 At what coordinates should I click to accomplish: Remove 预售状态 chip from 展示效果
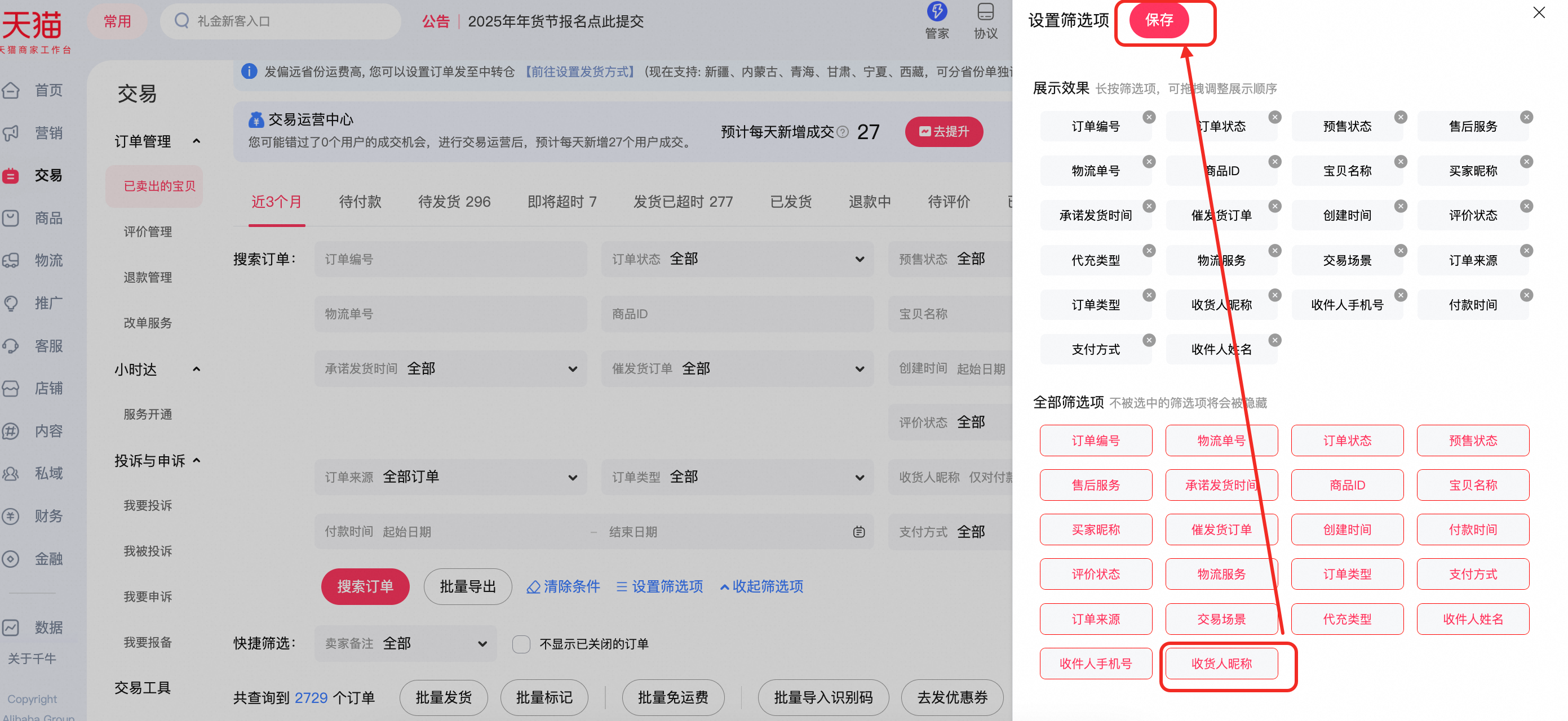1401,117
